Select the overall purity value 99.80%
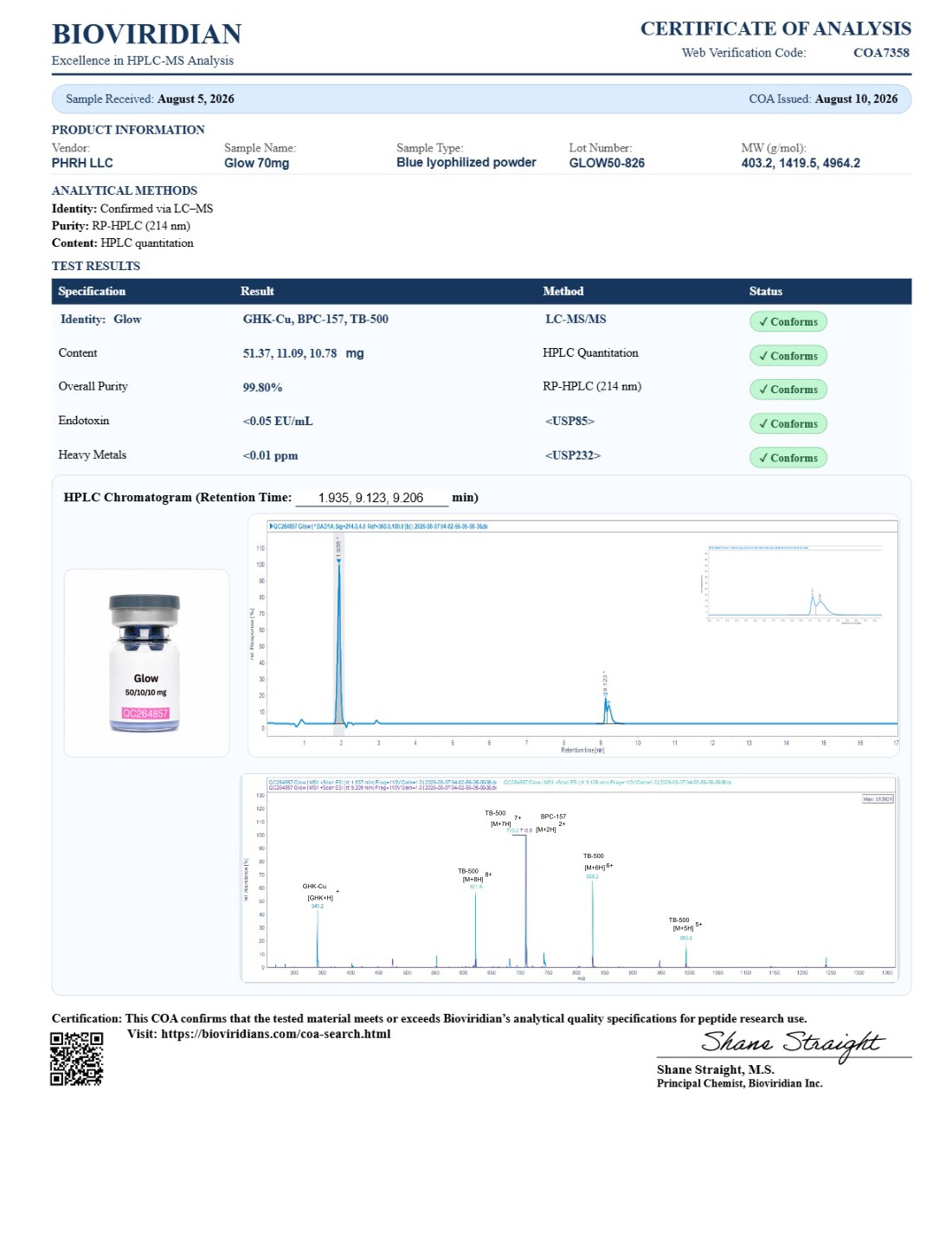 (x=262, y=387)
